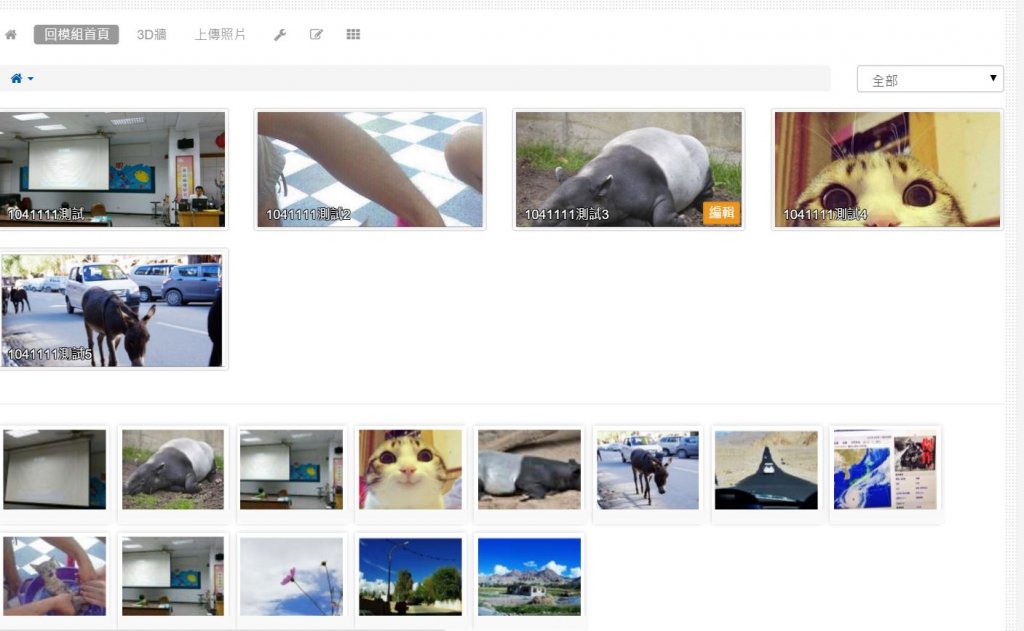Click the 回模組首頁 button

(x=76, y=35)
